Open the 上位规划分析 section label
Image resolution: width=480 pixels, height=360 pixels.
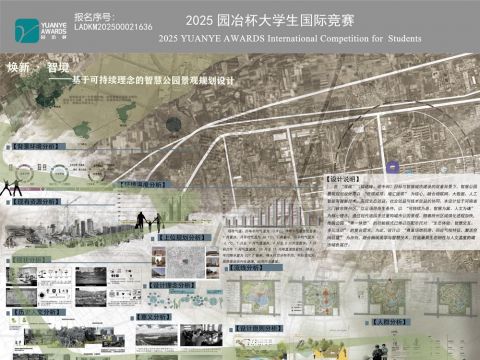185,237
